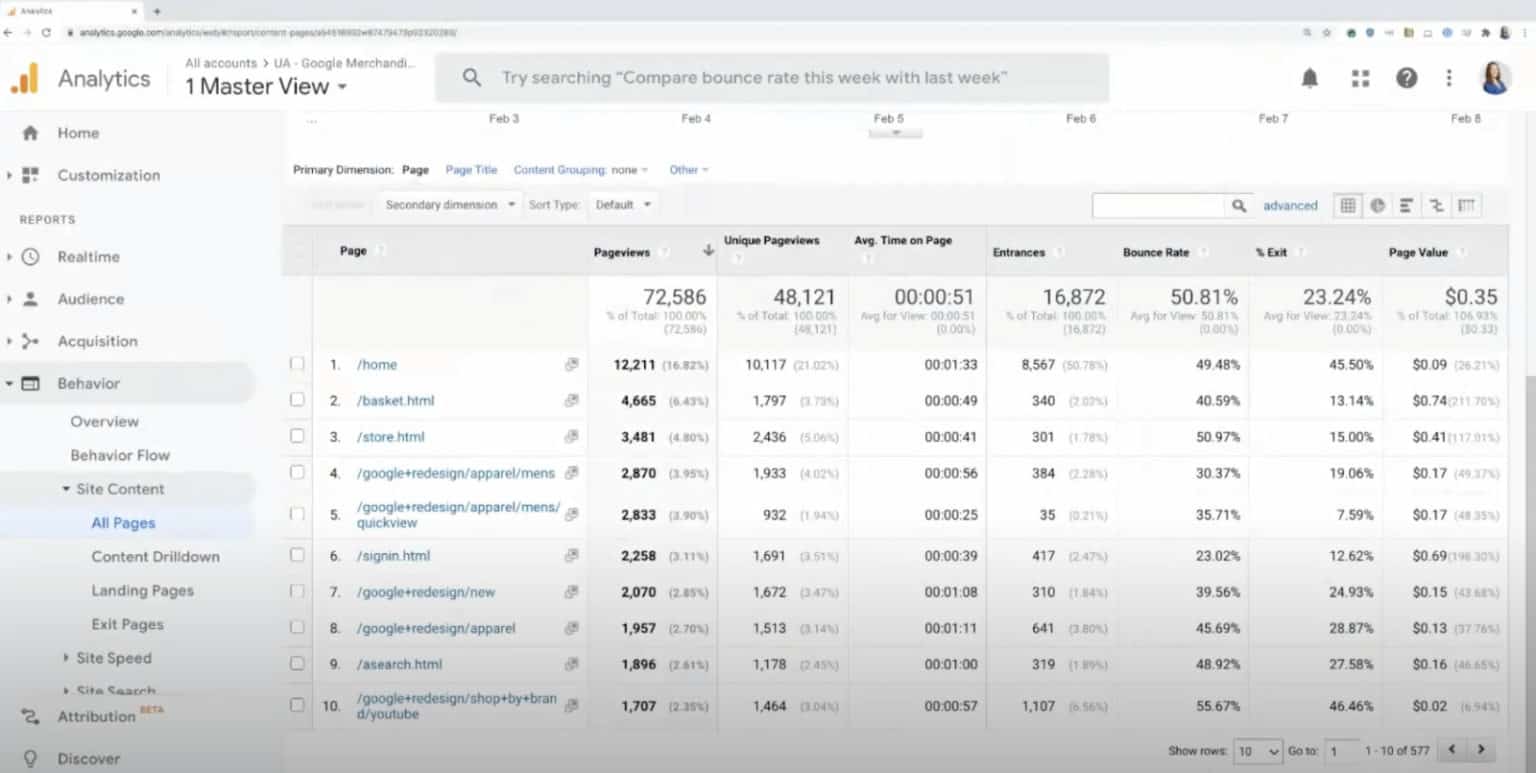Switch primary dimension to Page Title
The height and width of the screenshot is (773, 1536).
pyautogui.click(x=471, y=169)
